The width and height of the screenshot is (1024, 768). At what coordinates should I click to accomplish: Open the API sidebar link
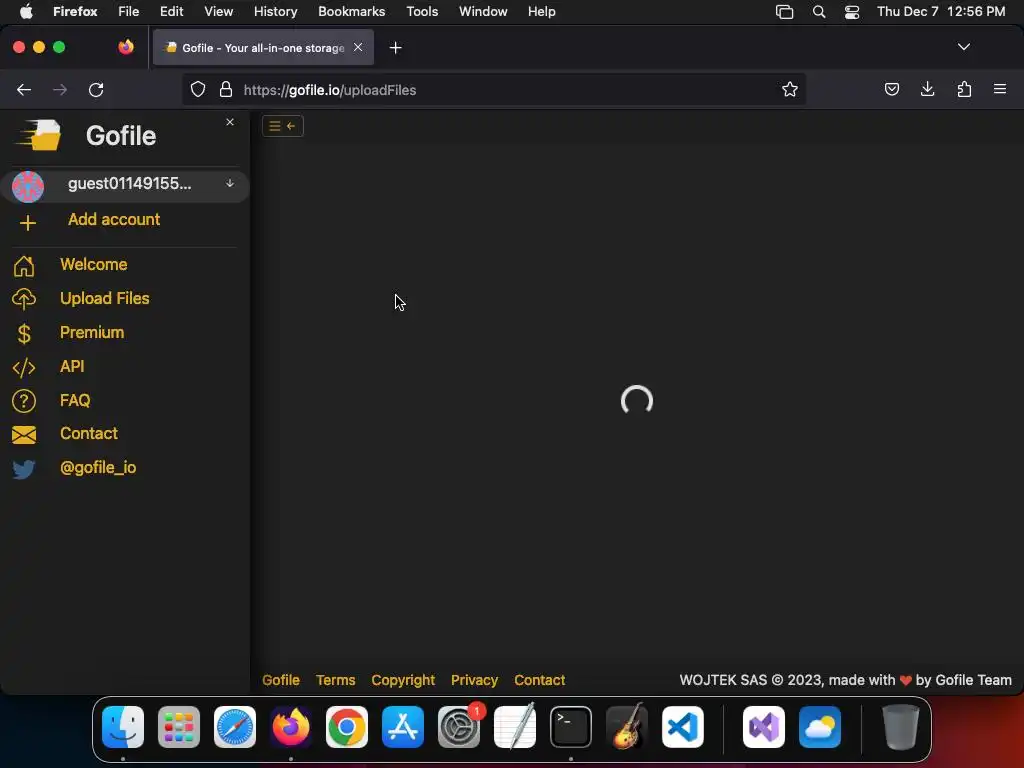[72, 366]
